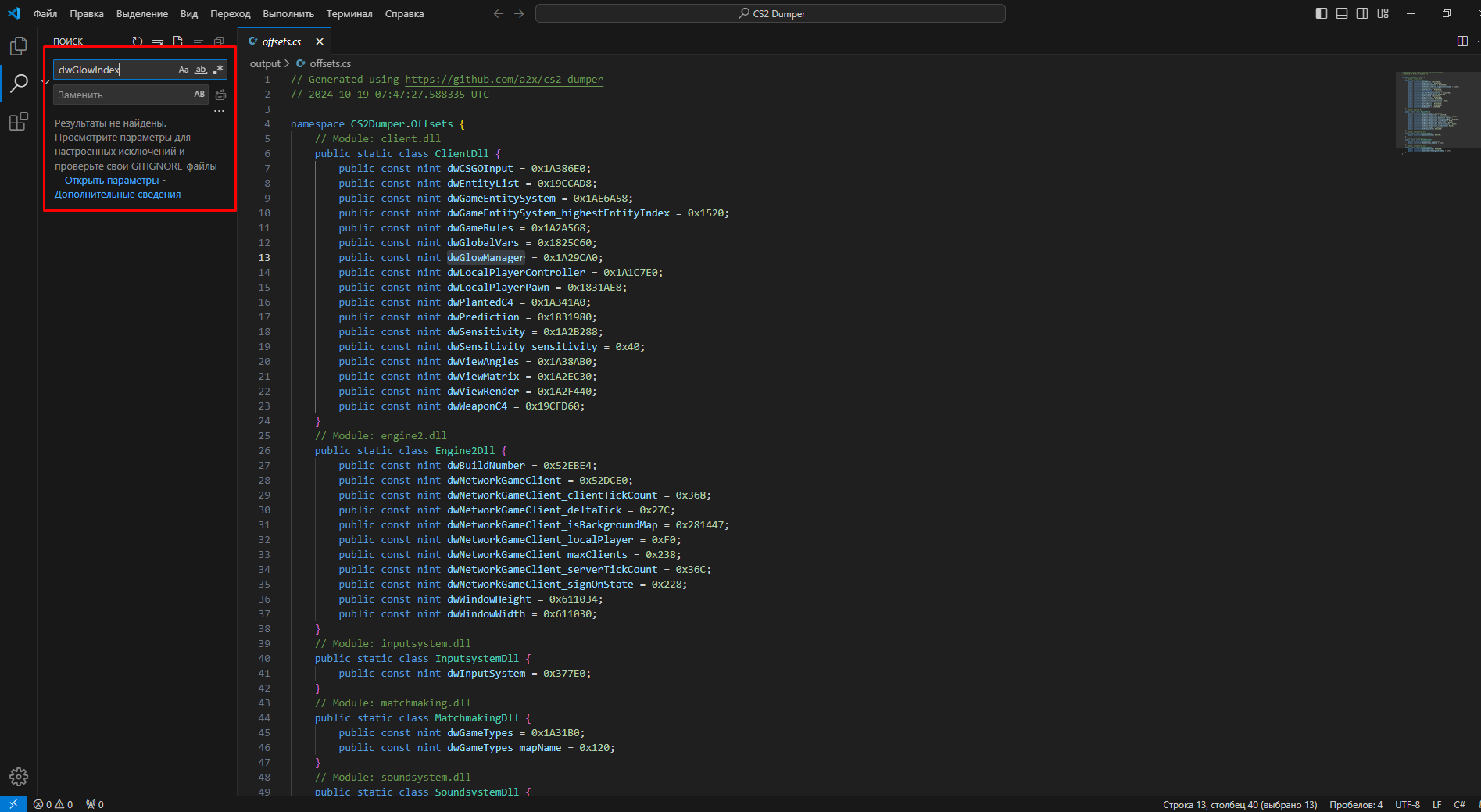This screenshot has height=812, width=1481.
Task: Click forwarded ports indicator in status bar
Action: pyautogui.click(x=95, y=804)
